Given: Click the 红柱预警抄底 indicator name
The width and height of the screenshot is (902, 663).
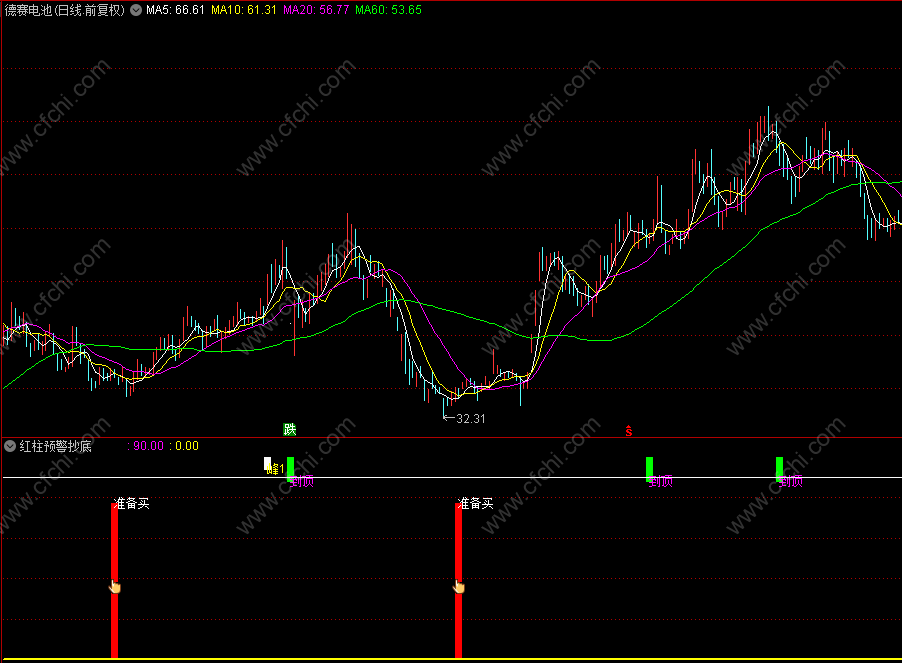Looking at the screenshot, I should point(55,446).
